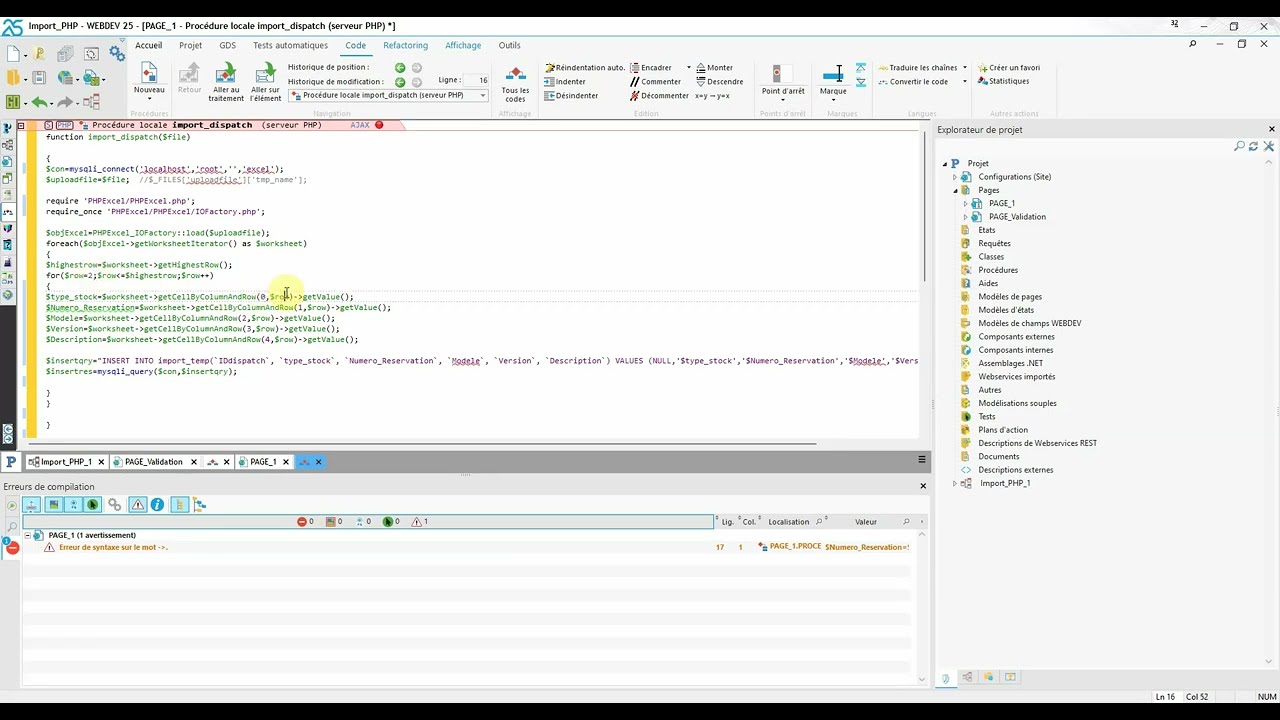
Task: Click the Statistiques button
Action: tap(1003, 81)
